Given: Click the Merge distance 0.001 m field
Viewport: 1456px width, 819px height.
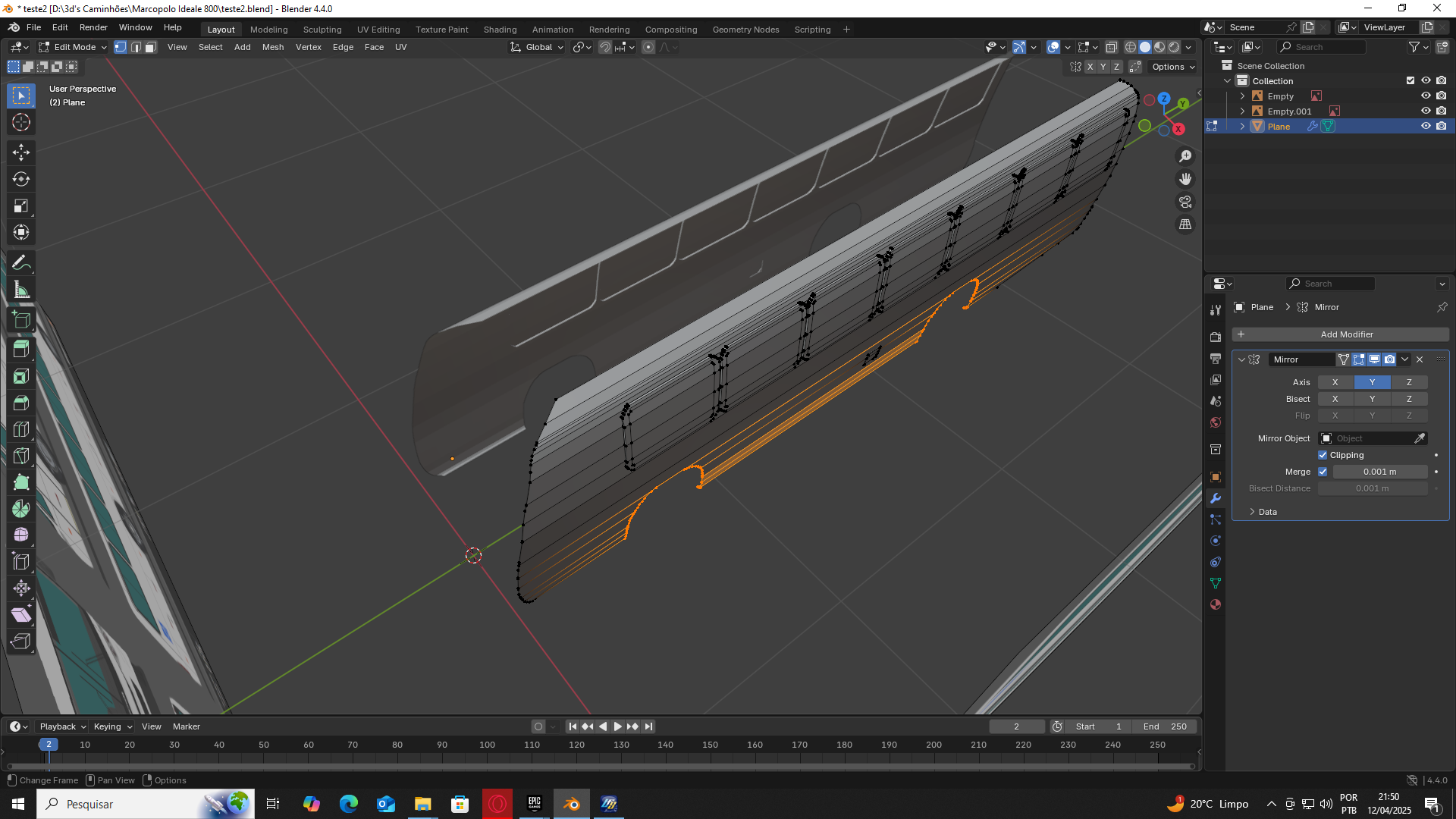Looking at the screenshot, I should tap(1379, 472).
